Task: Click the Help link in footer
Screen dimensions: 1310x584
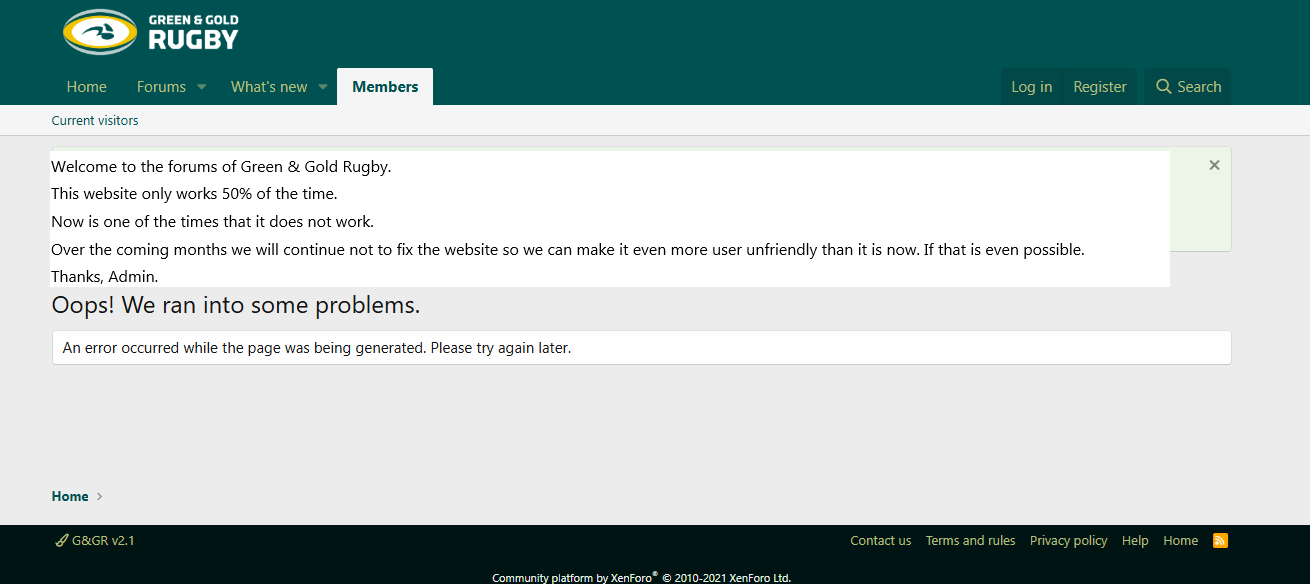Action: pos(1135,541)
